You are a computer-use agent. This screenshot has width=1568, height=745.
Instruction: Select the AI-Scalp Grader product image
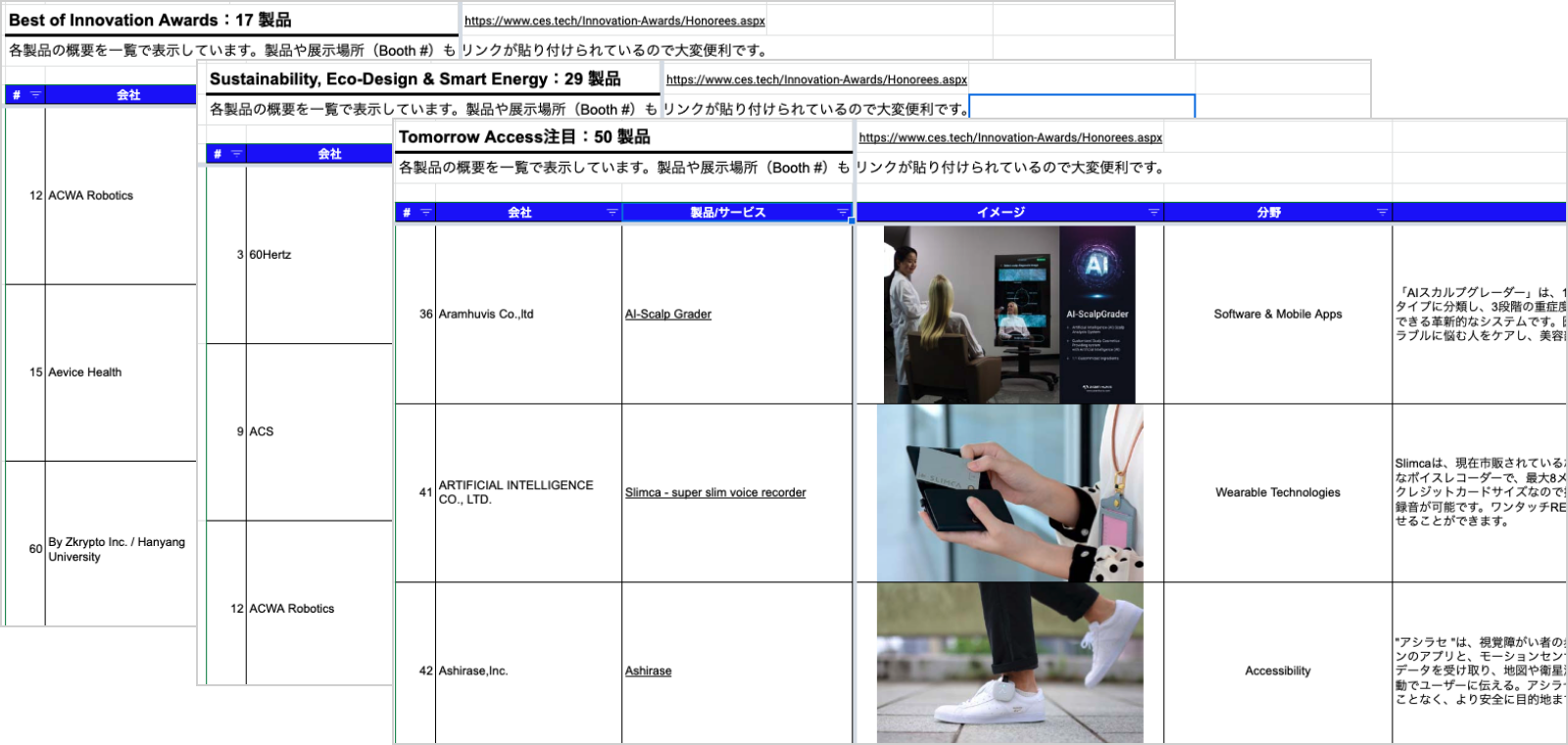click(1009, 315)
